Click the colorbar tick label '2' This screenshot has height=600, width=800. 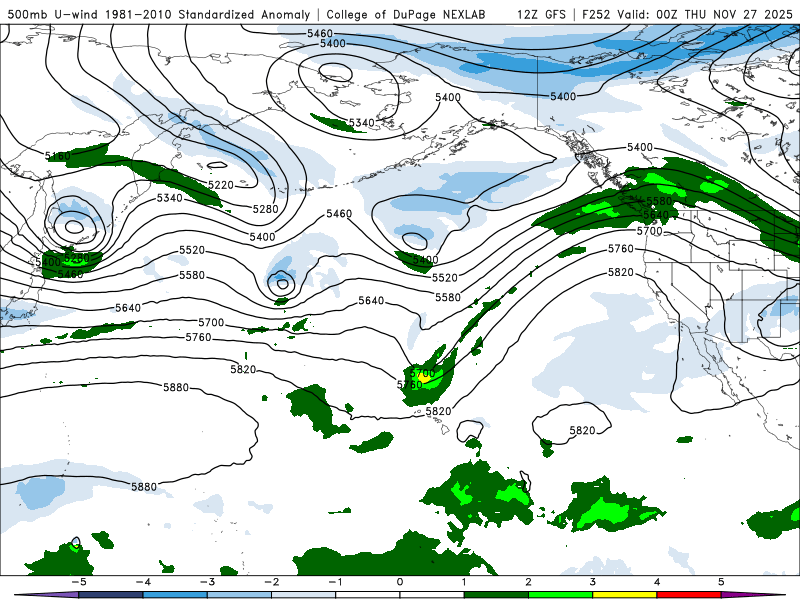(528, 582)
